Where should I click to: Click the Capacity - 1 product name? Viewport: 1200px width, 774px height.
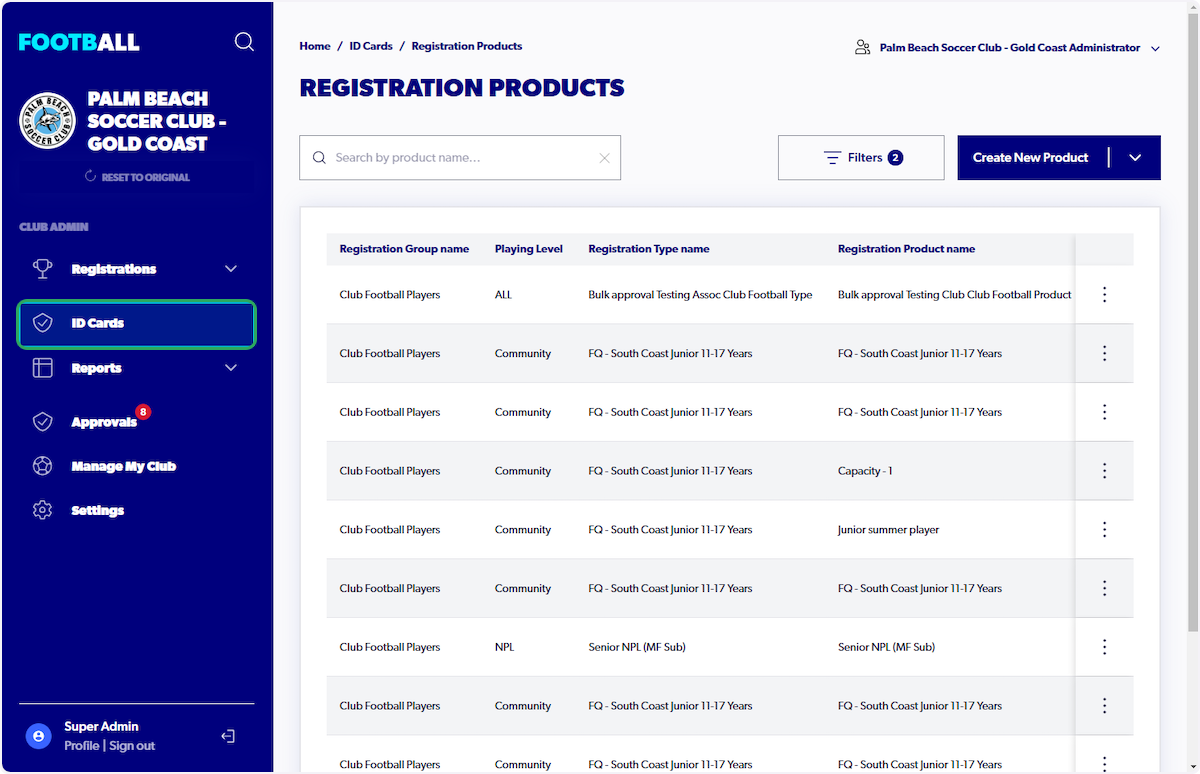(865, 471)
